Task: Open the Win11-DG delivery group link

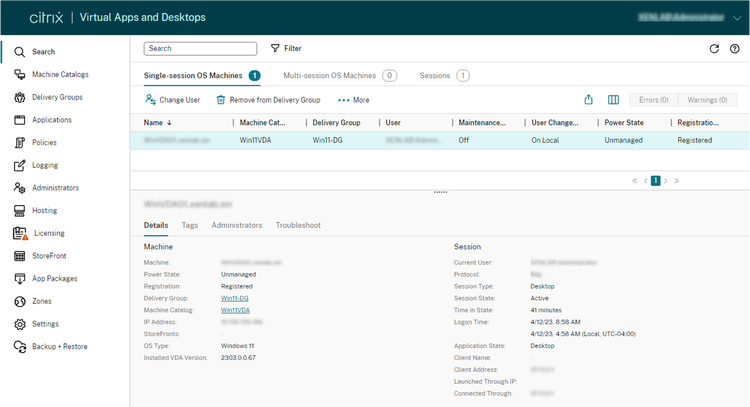Action: click(235, 298)
